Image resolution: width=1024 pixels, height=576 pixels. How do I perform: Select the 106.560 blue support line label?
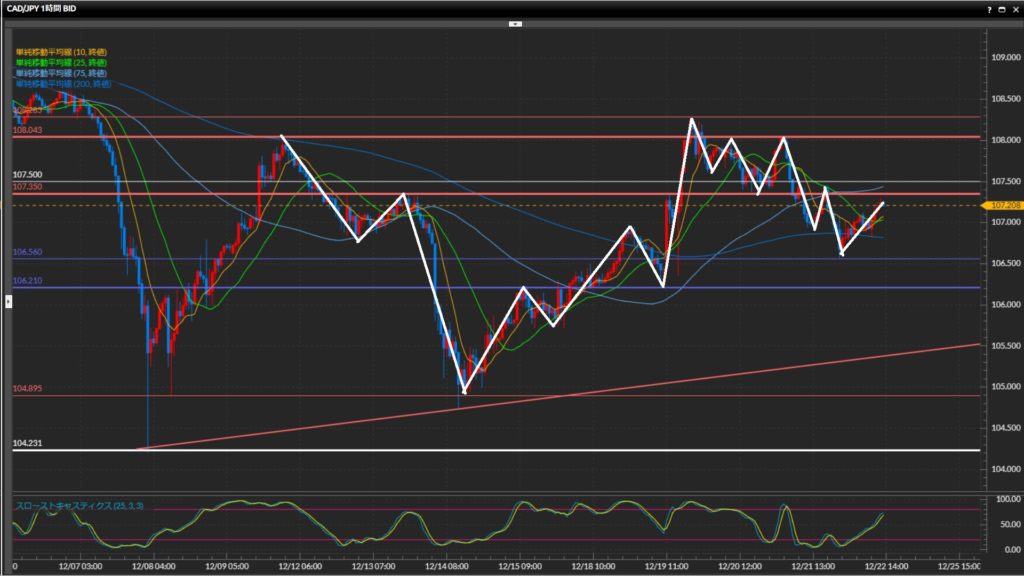click(28, 253)
